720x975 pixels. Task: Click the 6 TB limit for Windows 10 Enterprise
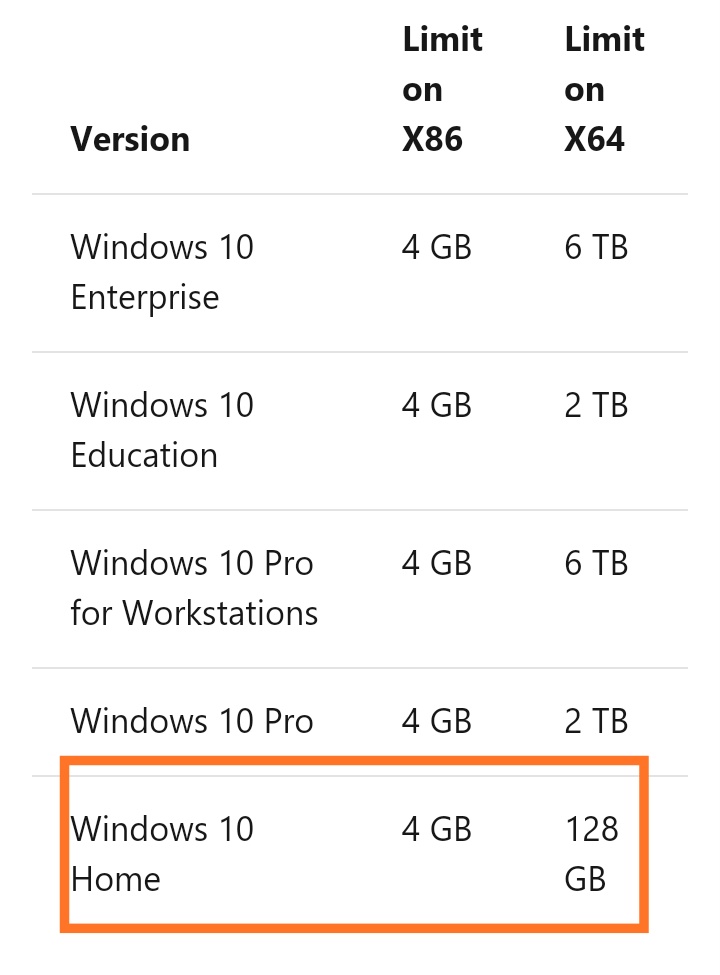(596, 247)
